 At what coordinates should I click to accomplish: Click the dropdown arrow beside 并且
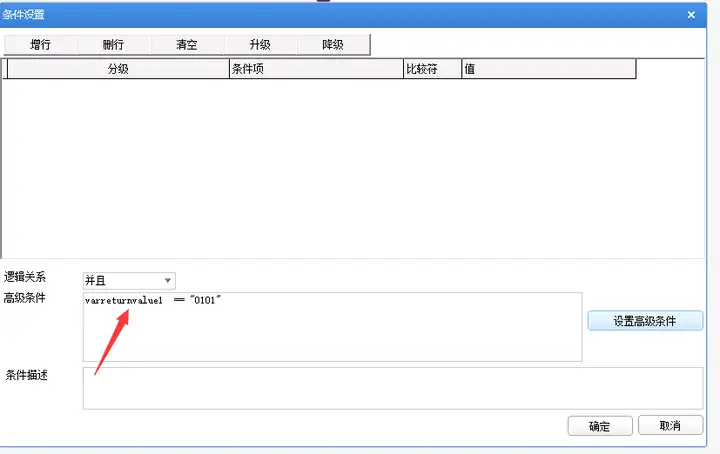coord(168,280)
